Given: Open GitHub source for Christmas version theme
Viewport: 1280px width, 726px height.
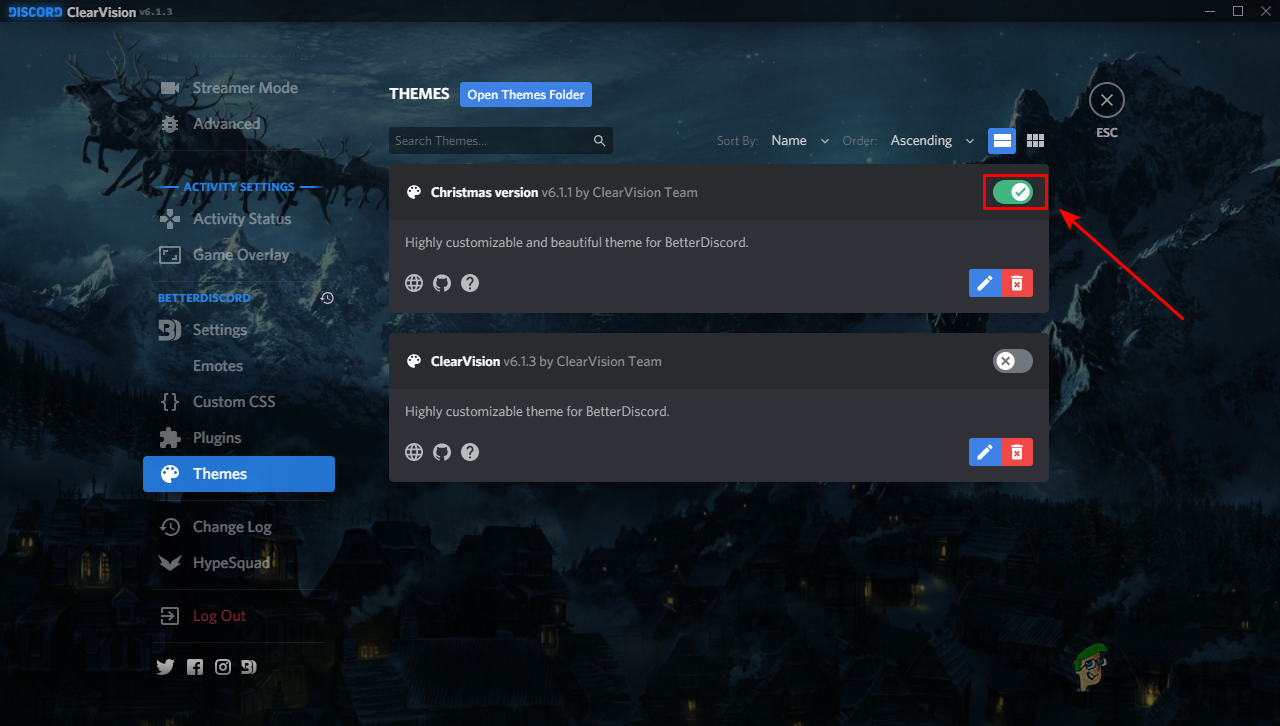Looking at the screenshot, I should [x=442, y=283].
